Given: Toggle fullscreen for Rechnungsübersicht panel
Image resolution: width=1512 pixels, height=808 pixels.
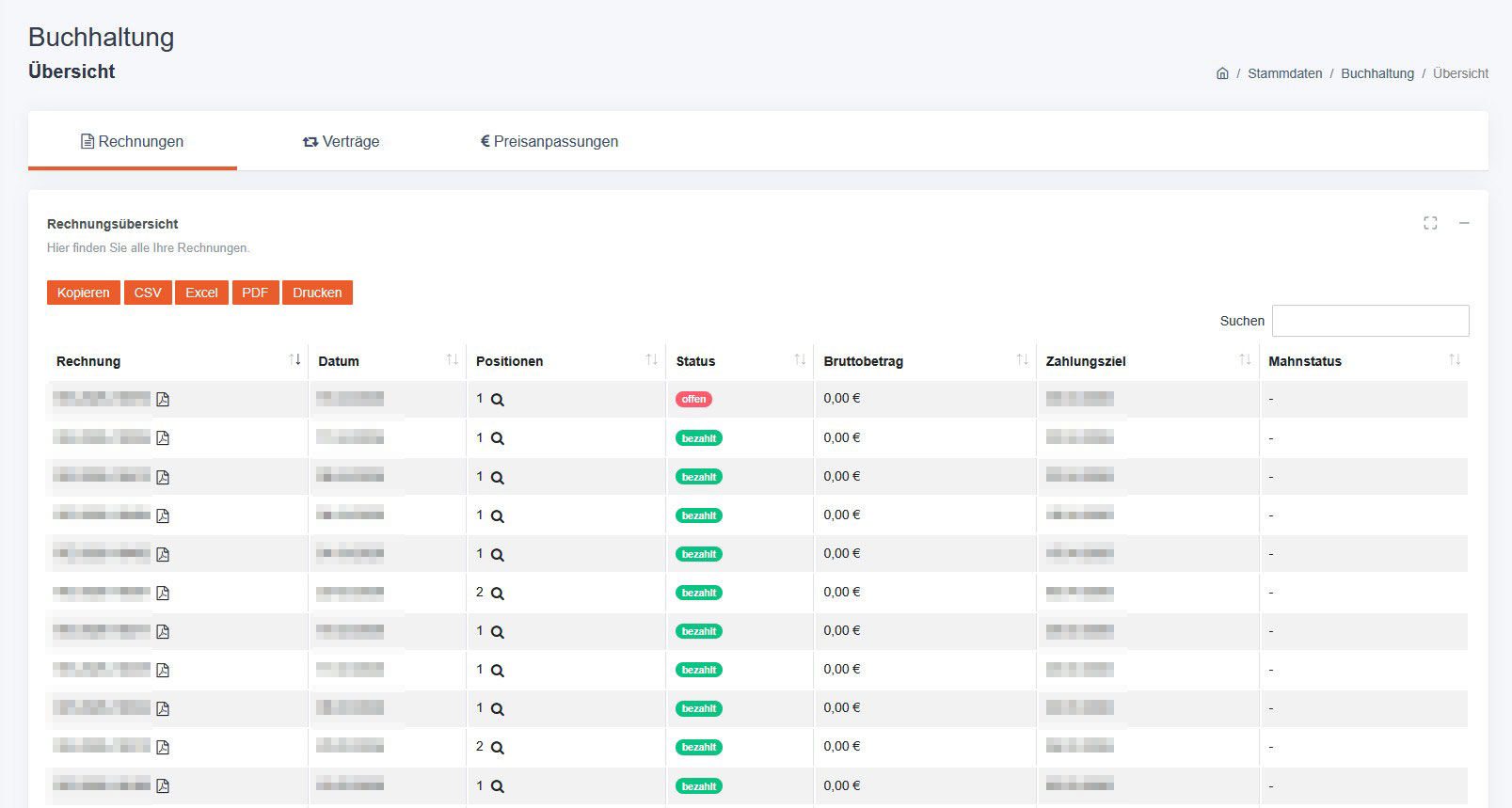Looking at the screenshot, I should coord(1430,223).
